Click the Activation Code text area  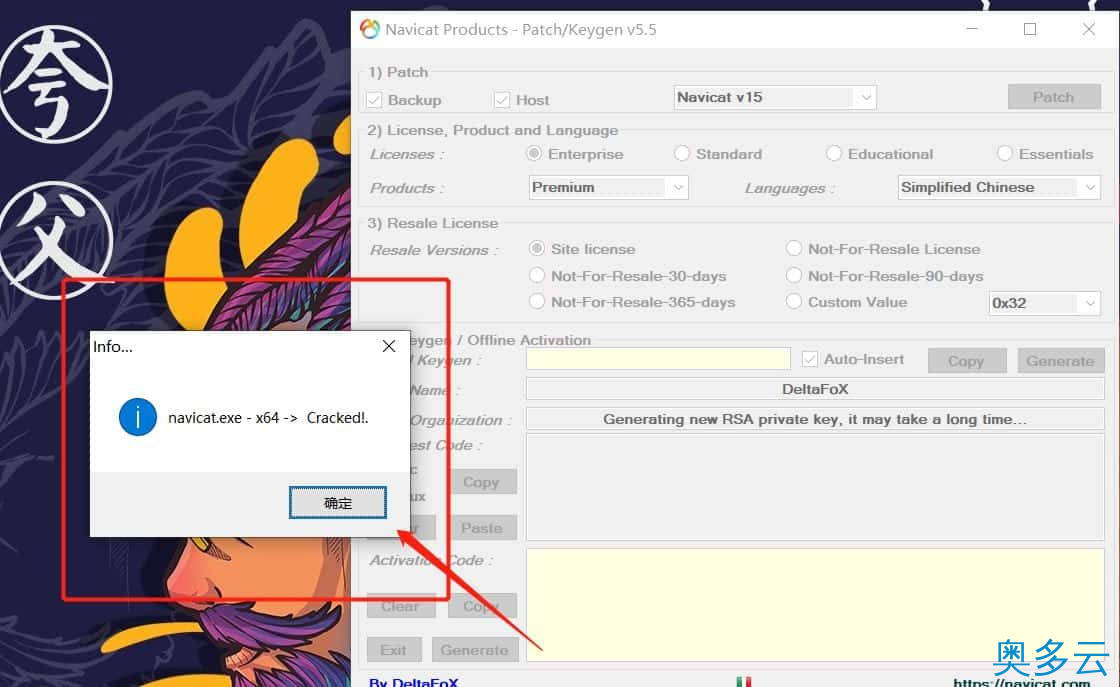(815, 604)
